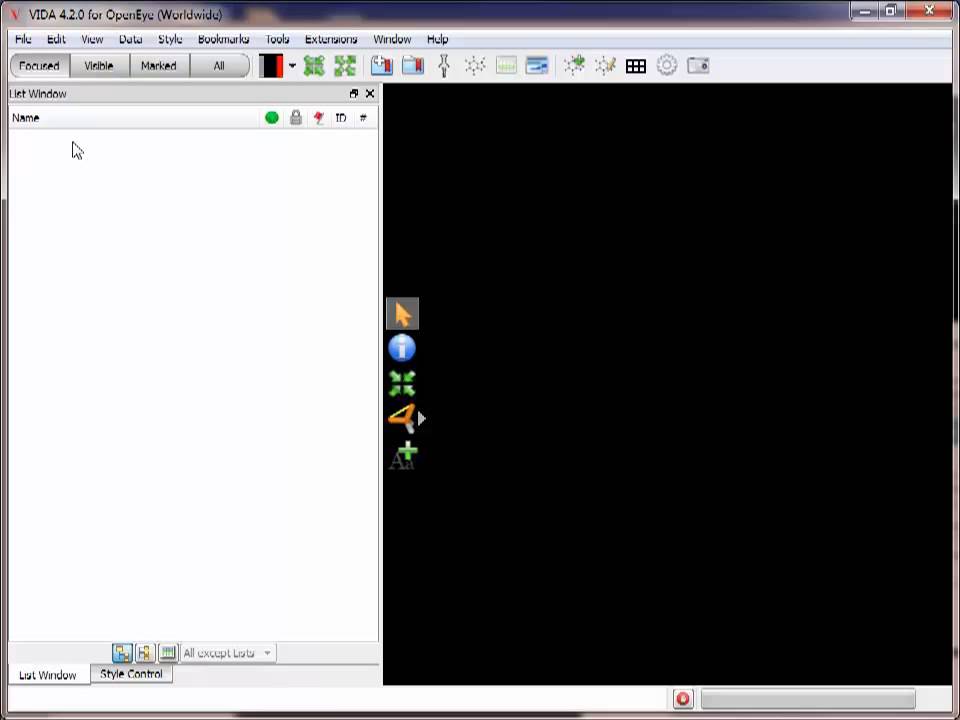Switch to the Style Control tab
Screen dimensions: 960x720
[131, 674]
